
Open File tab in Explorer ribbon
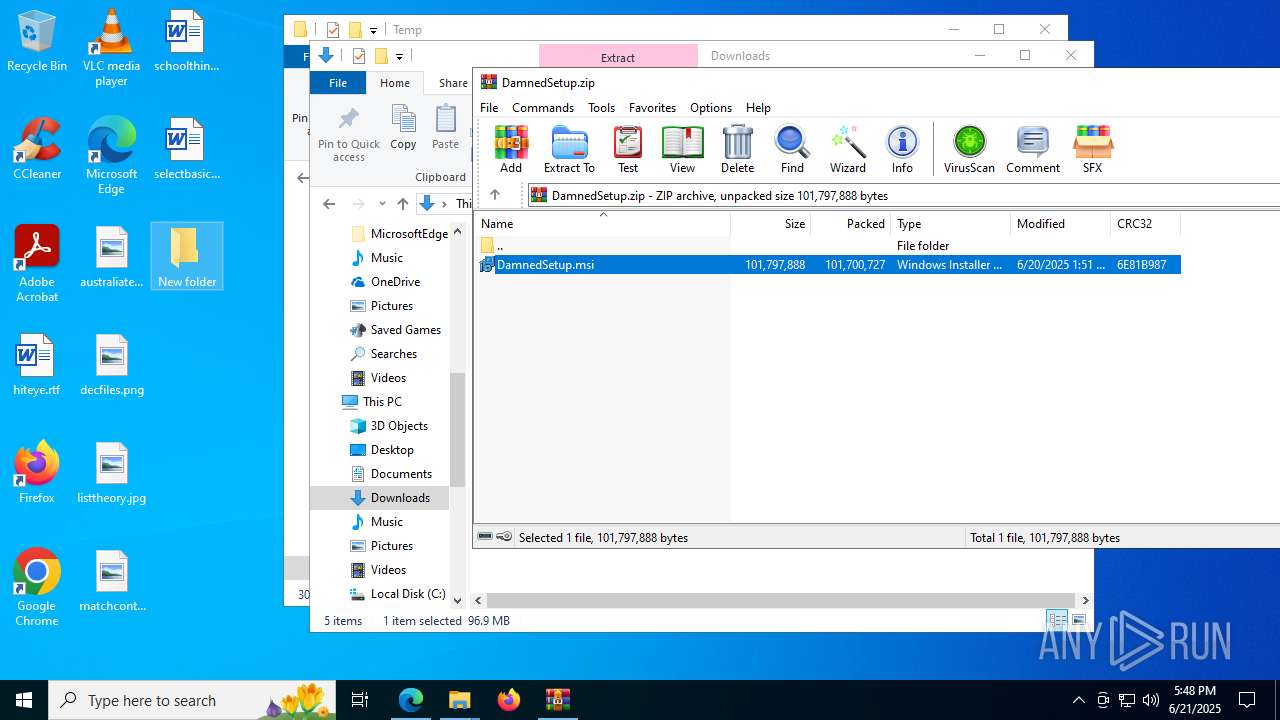coord(338,83)
